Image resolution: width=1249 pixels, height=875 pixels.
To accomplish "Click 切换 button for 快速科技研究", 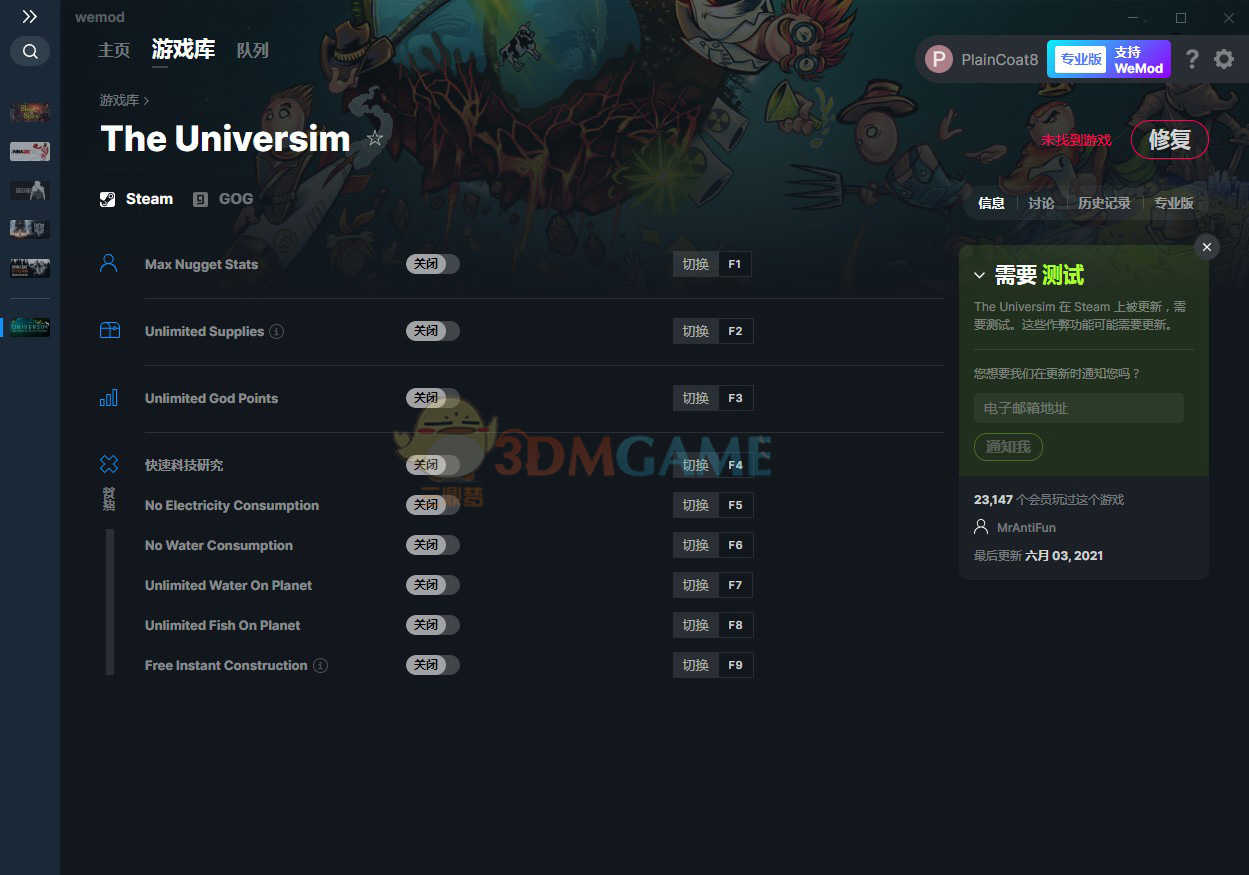I will 696,465.
